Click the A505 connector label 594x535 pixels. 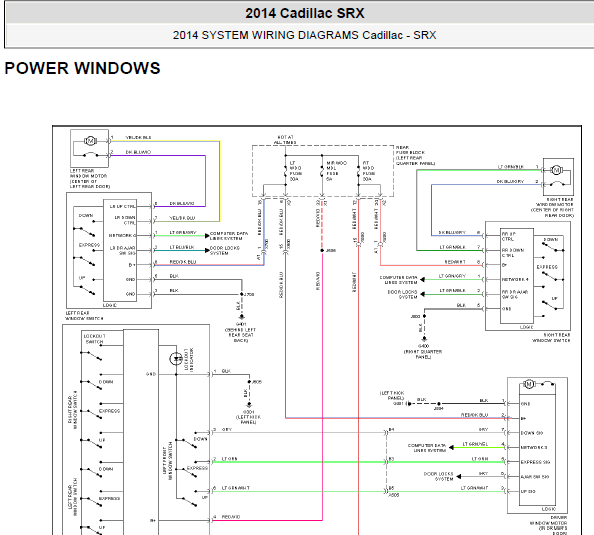coord(394,495)
